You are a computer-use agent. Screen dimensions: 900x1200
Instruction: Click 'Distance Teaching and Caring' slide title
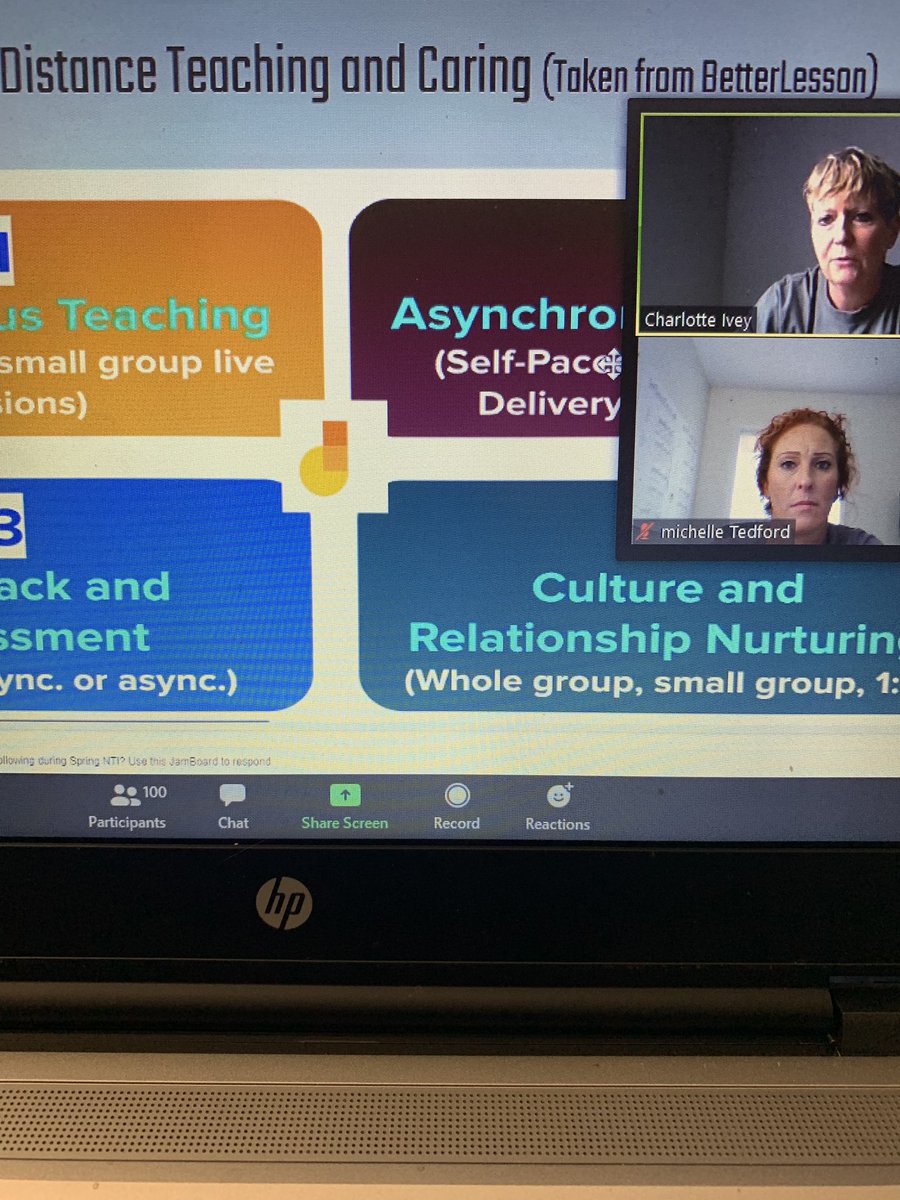tap(266, 72)
